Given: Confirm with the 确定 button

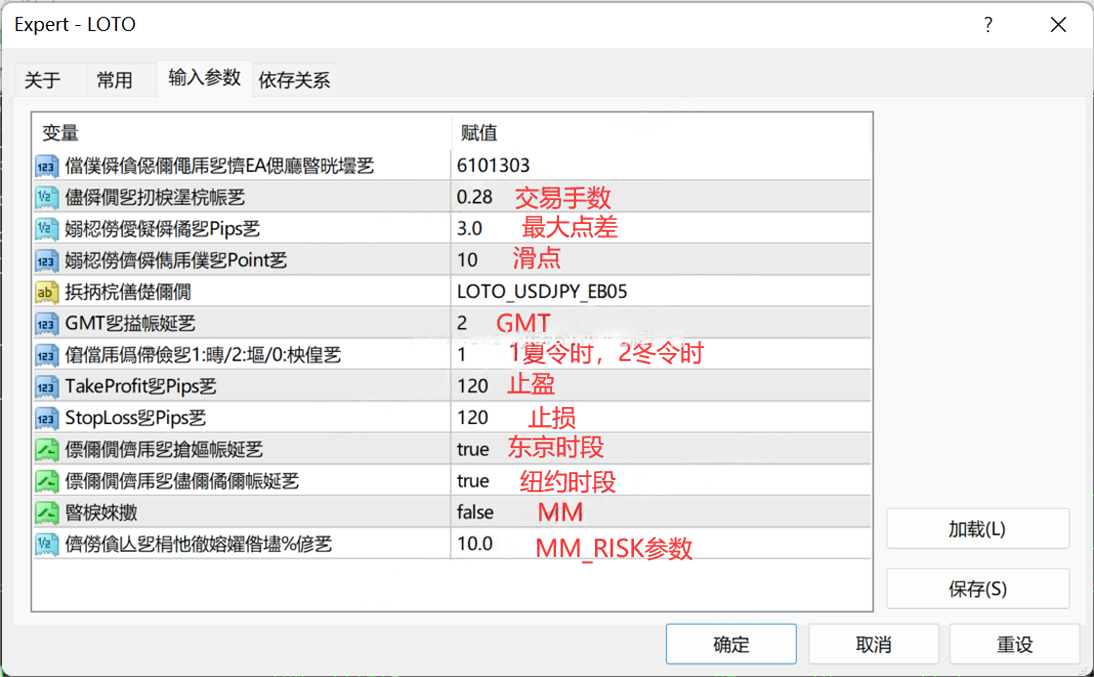Looking at the screenshot, I should coord(731,645).
